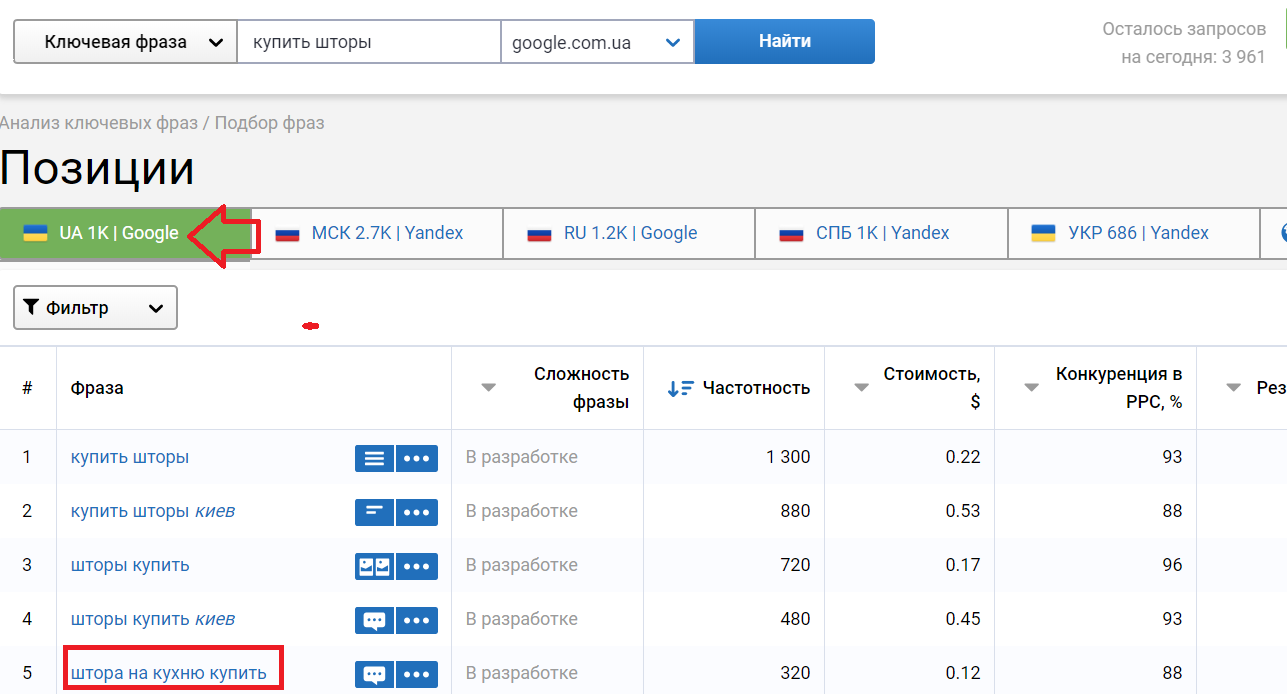The image size is (1287, 694).
Task: Open three-dots menu for 'штора на кухню купить'
Action: (x=417, y=674)
